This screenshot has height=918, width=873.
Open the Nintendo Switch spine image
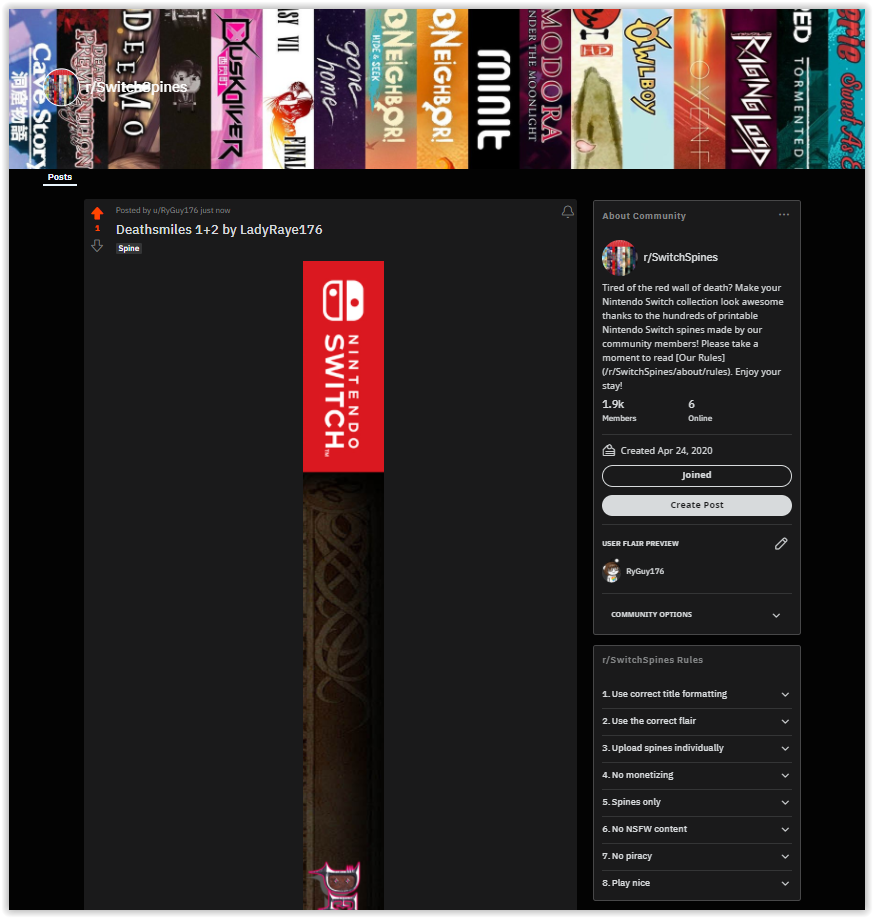click(343, 584)
